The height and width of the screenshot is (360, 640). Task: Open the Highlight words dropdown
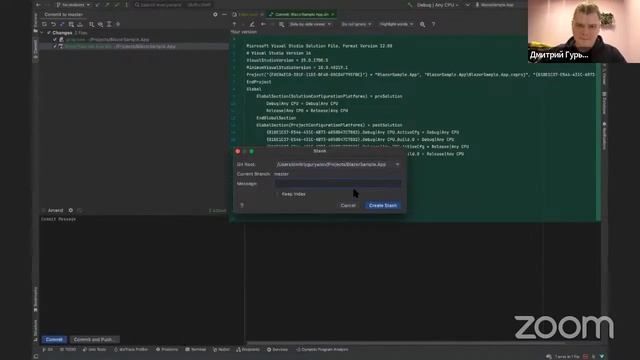tap(396, 24)
